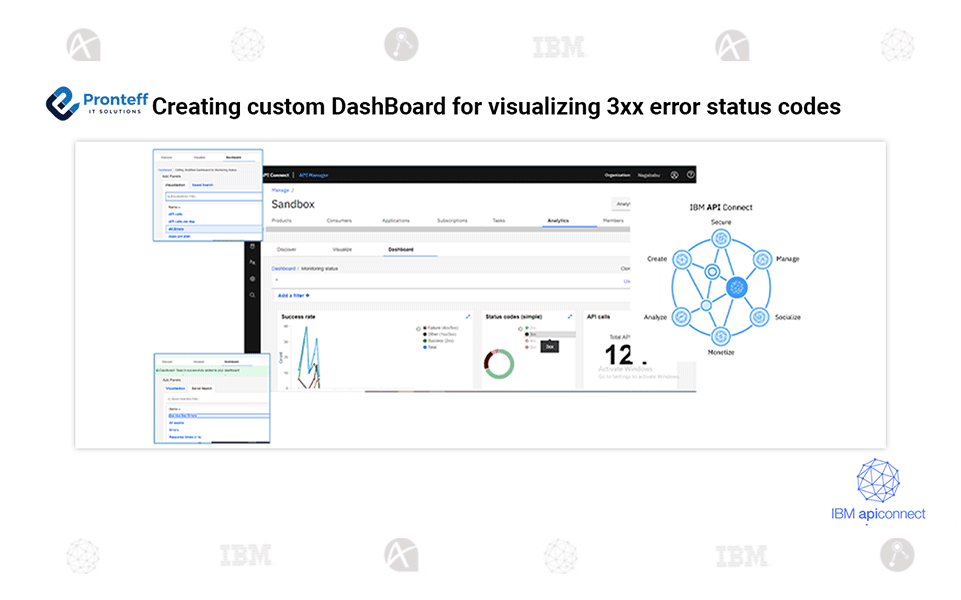This screenshot has height=600, width=961.
Task: Sort list by Name column header
Action: coord(175,207)
